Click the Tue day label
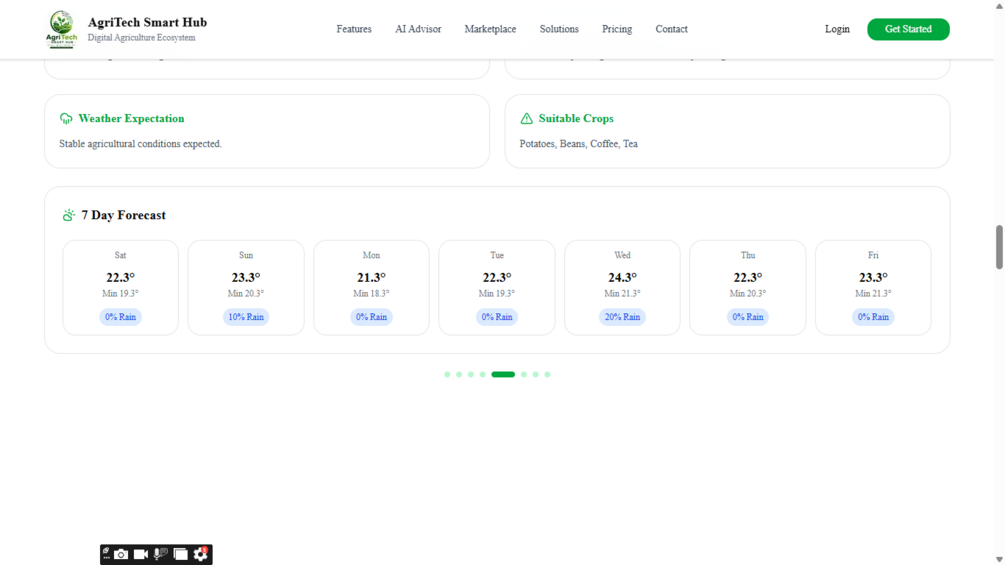 tap(497, 255)
